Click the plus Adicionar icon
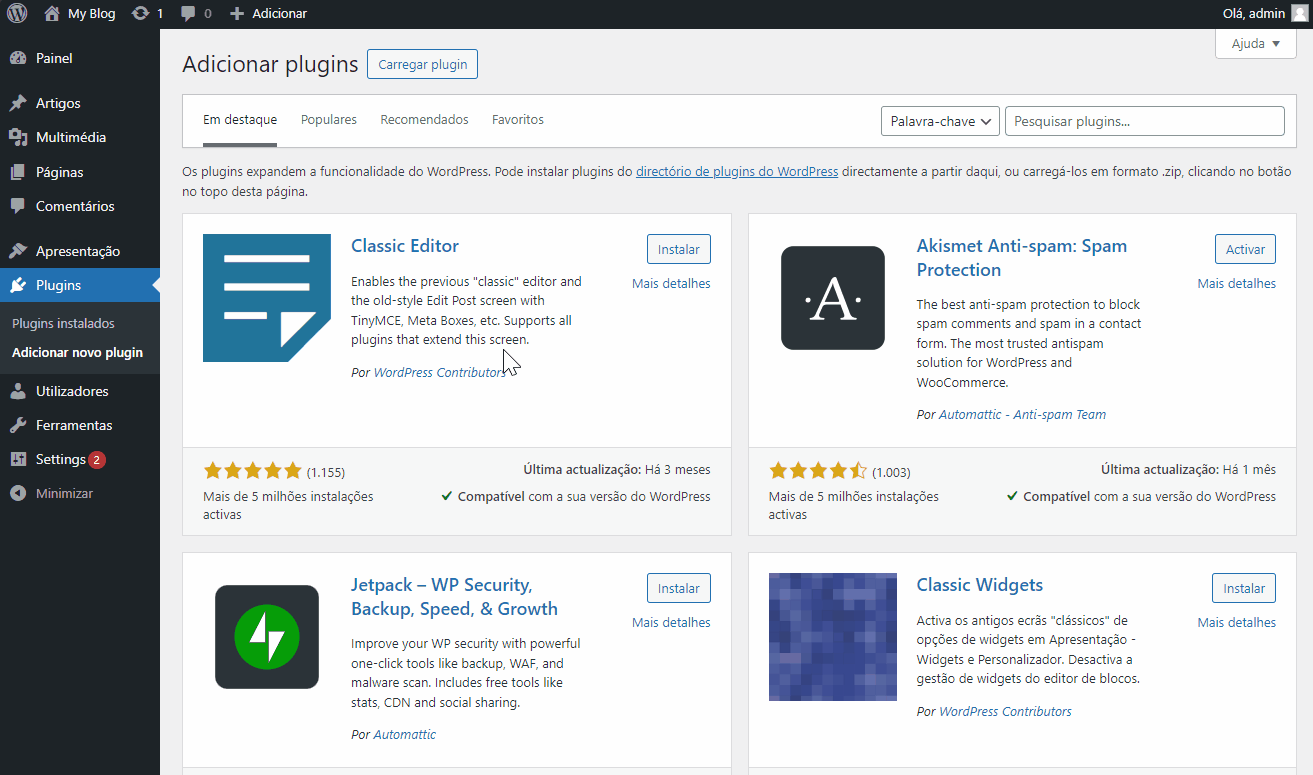Image resolution: width=1313 pixels, height=775 pixels. [x=237, y=14]
